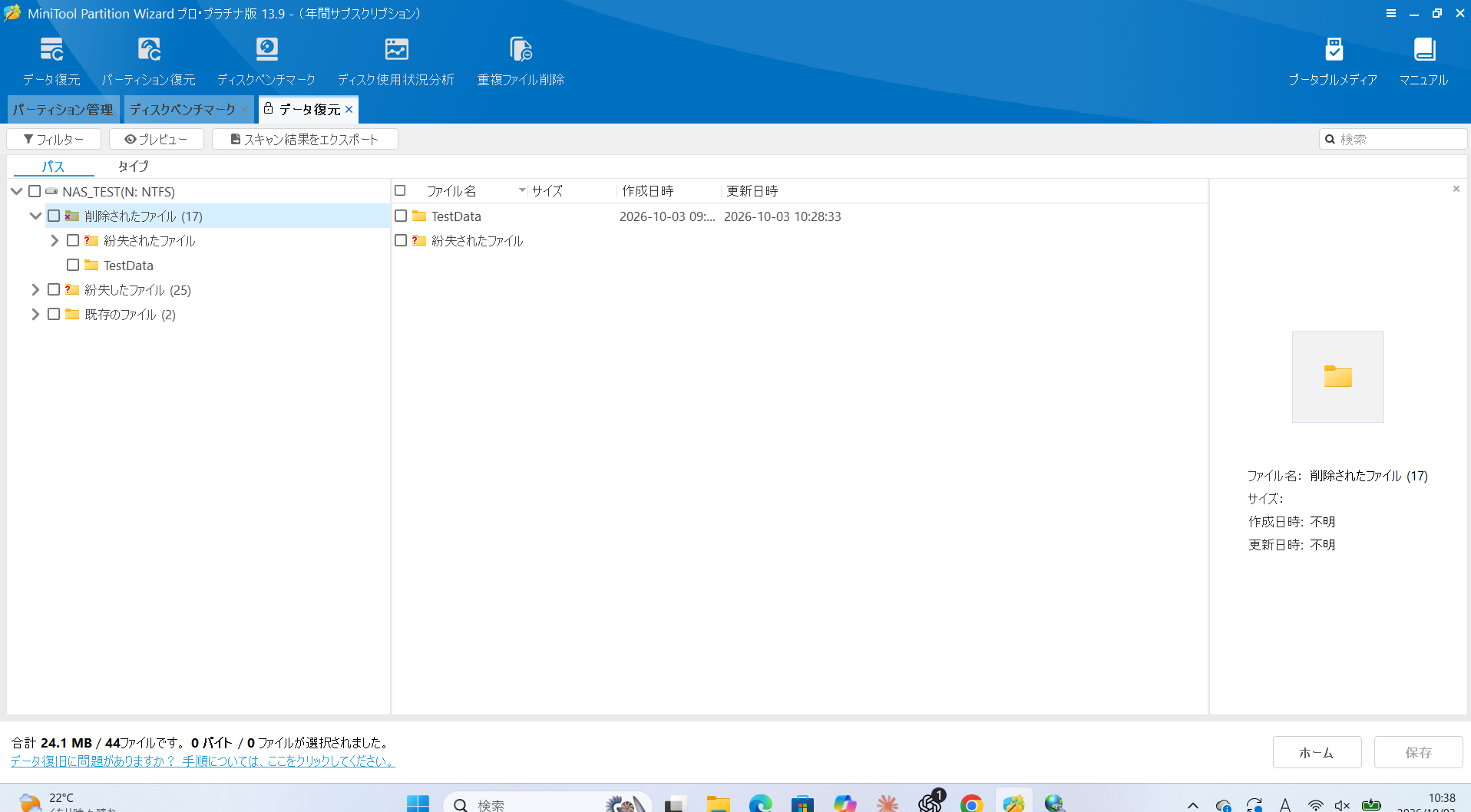Image resolution: width=1471 pixels, height=812 pixels.
Task: Click the 2026-10-03 10:28:33 modified time cell
Action: pos(782,216)
